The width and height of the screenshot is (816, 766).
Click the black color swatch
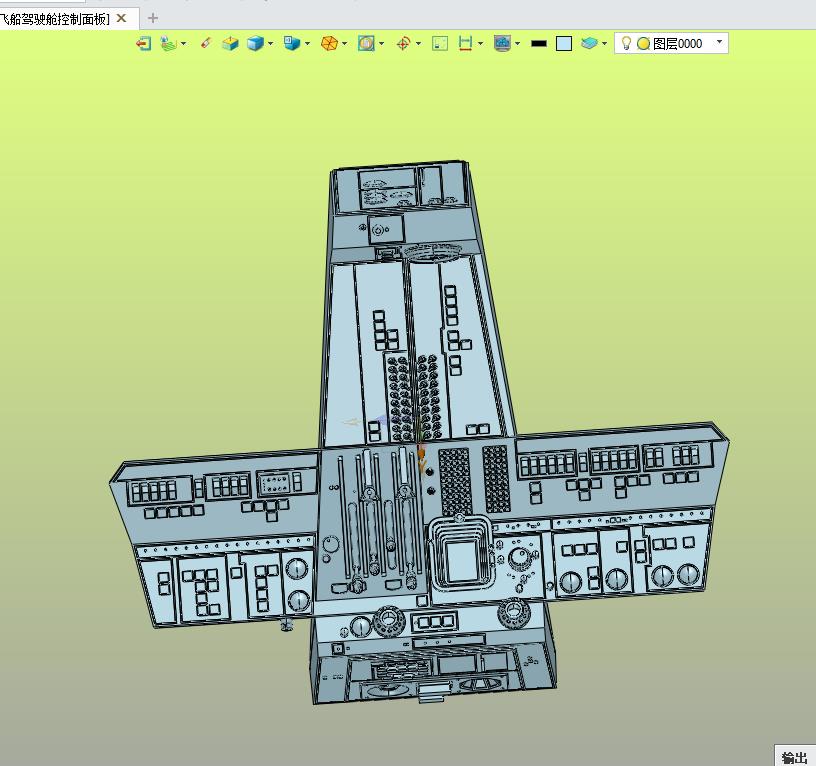539,43
